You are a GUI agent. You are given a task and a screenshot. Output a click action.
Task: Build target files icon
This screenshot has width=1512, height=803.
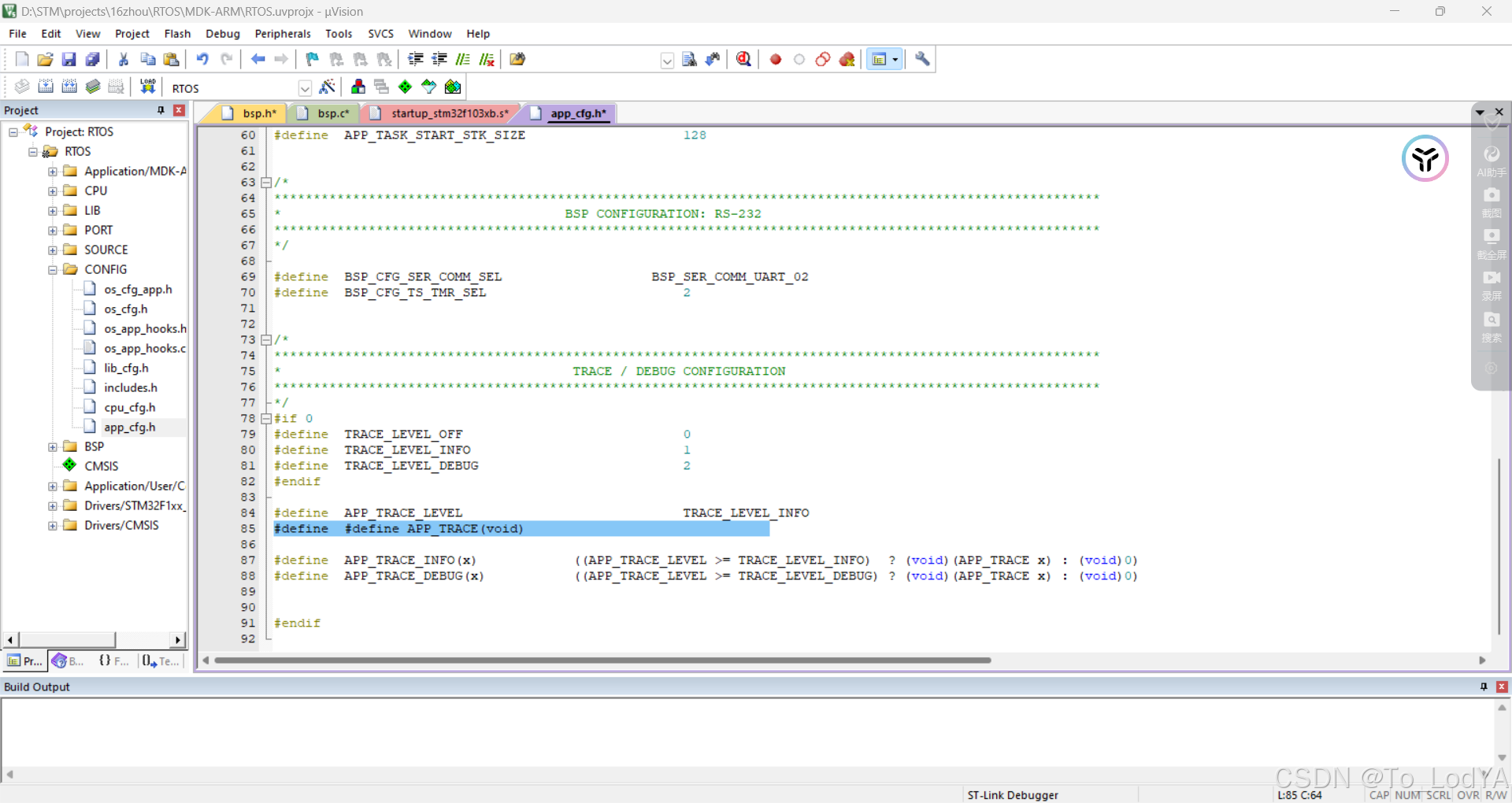46,87
